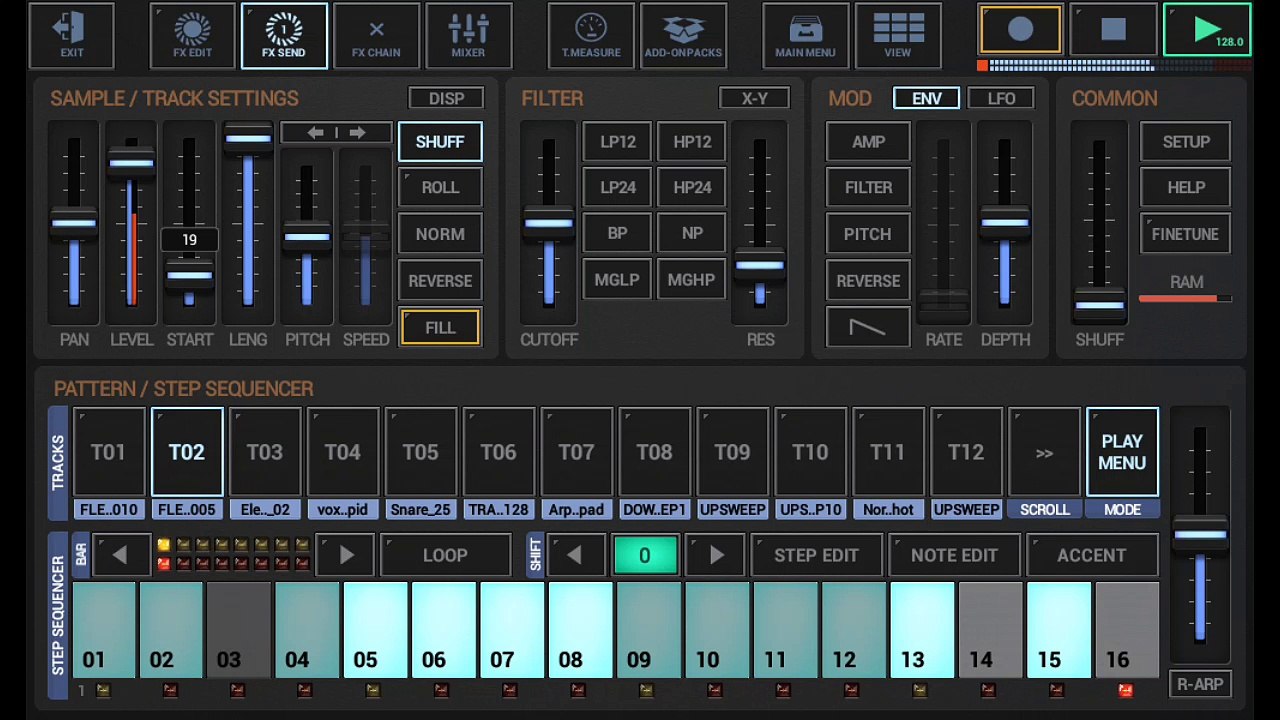Adjust the RES slider
Screen dimensions: 1280x720
coord(760,223)
